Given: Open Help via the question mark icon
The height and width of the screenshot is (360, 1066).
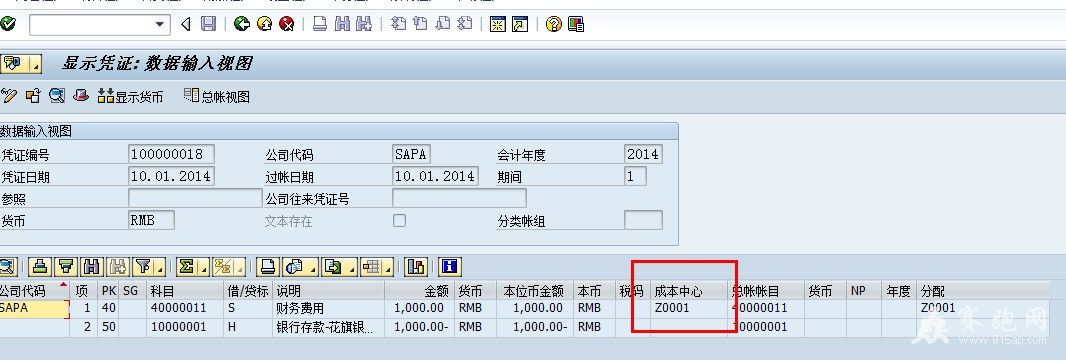Looking at the screenshot, I should (553, 24).
